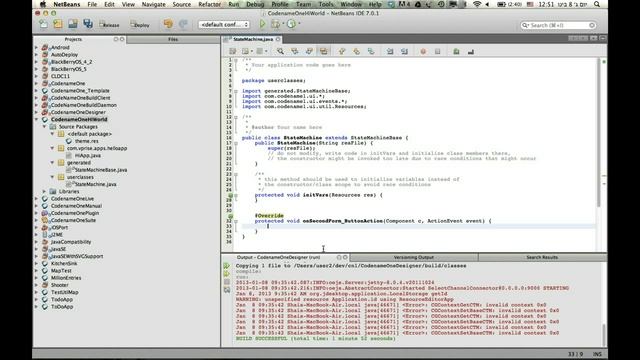Click the Undo toolbar icon
640x360 pixels.
(x=168, y=24)
